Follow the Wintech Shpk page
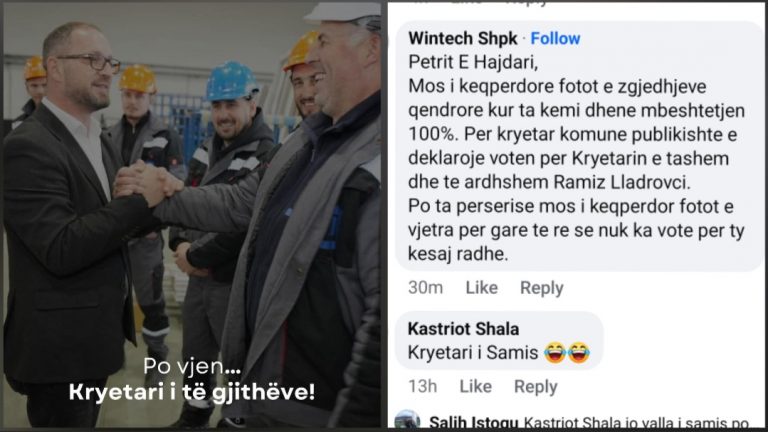Image resolution: width=768 pixels, height=432 pixels. (555, 39)
